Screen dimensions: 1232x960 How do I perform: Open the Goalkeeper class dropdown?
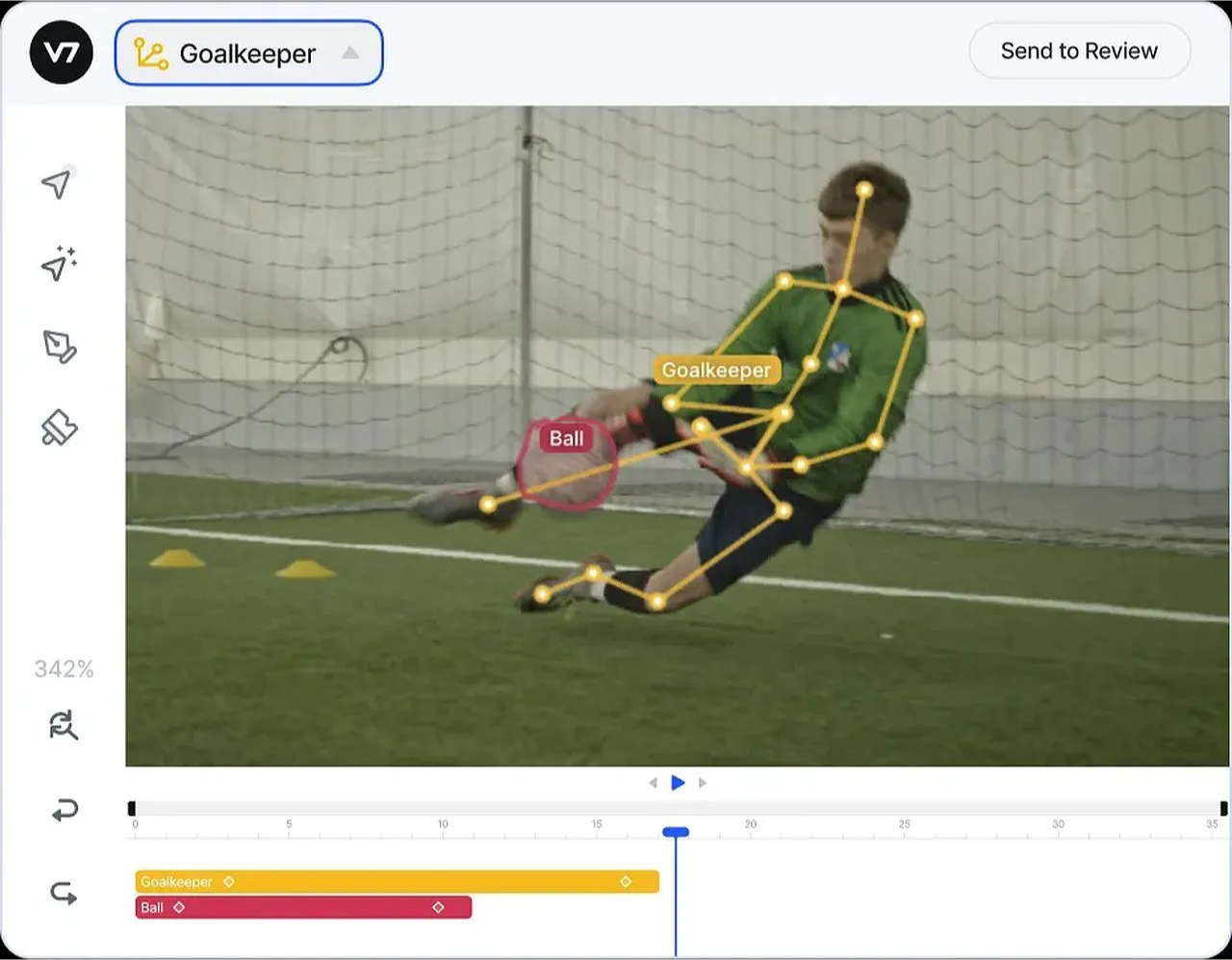point(248,53)
